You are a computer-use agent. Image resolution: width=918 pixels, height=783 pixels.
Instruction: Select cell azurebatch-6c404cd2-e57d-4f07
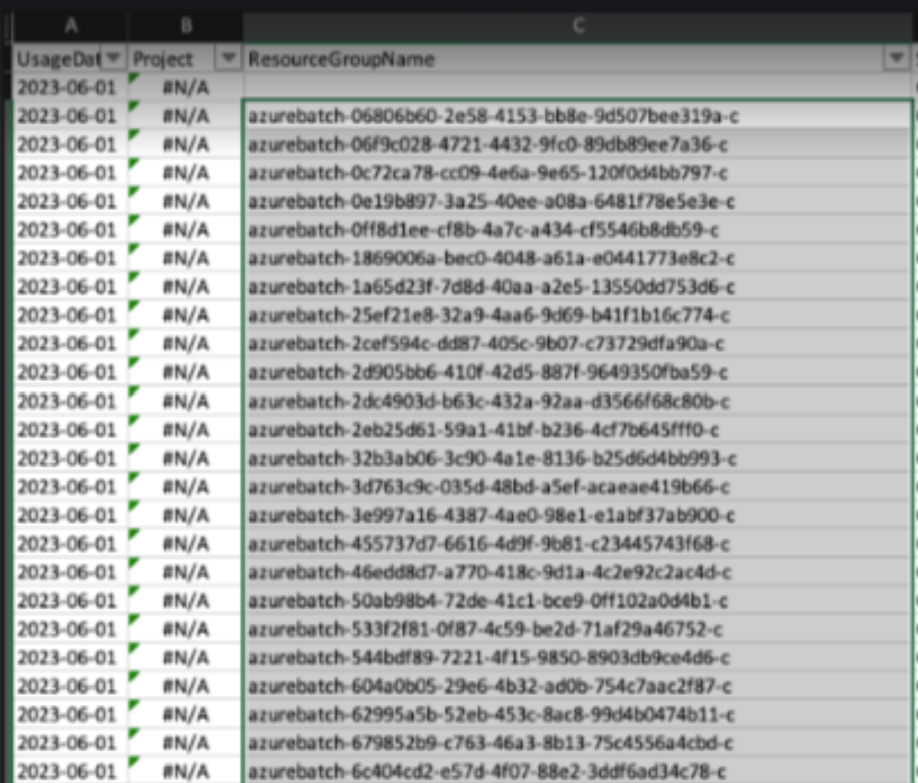578,771
